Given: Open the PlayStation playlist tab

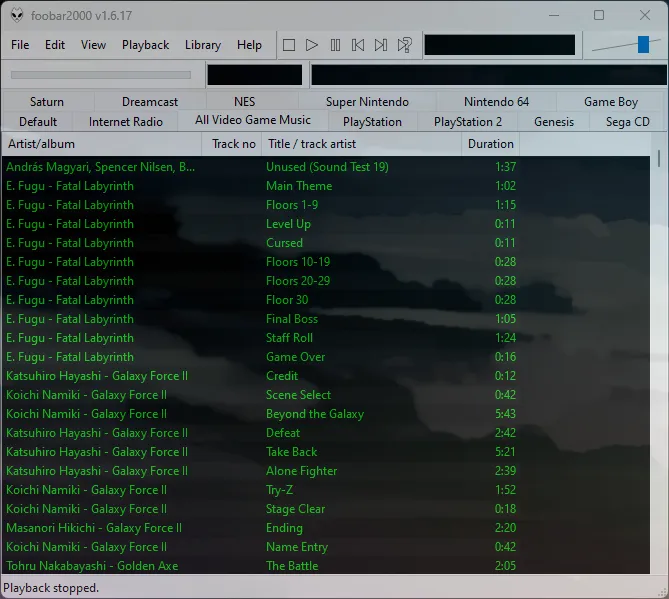Looking at the screenshot, I should tap(372, 122).
